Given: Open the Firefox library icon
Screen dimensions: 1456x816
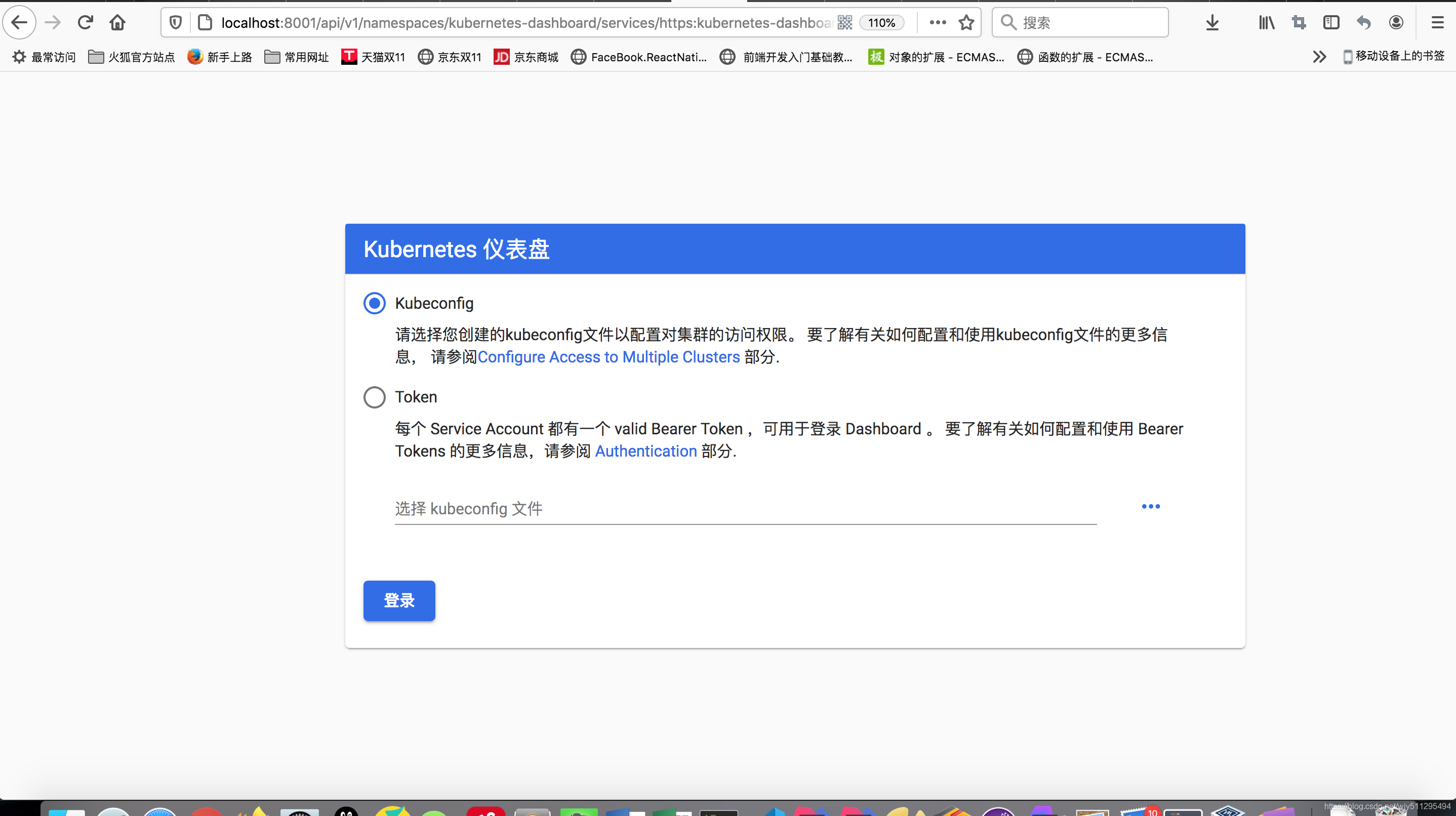Looking at the screenshot, I should click(1267, 23).
